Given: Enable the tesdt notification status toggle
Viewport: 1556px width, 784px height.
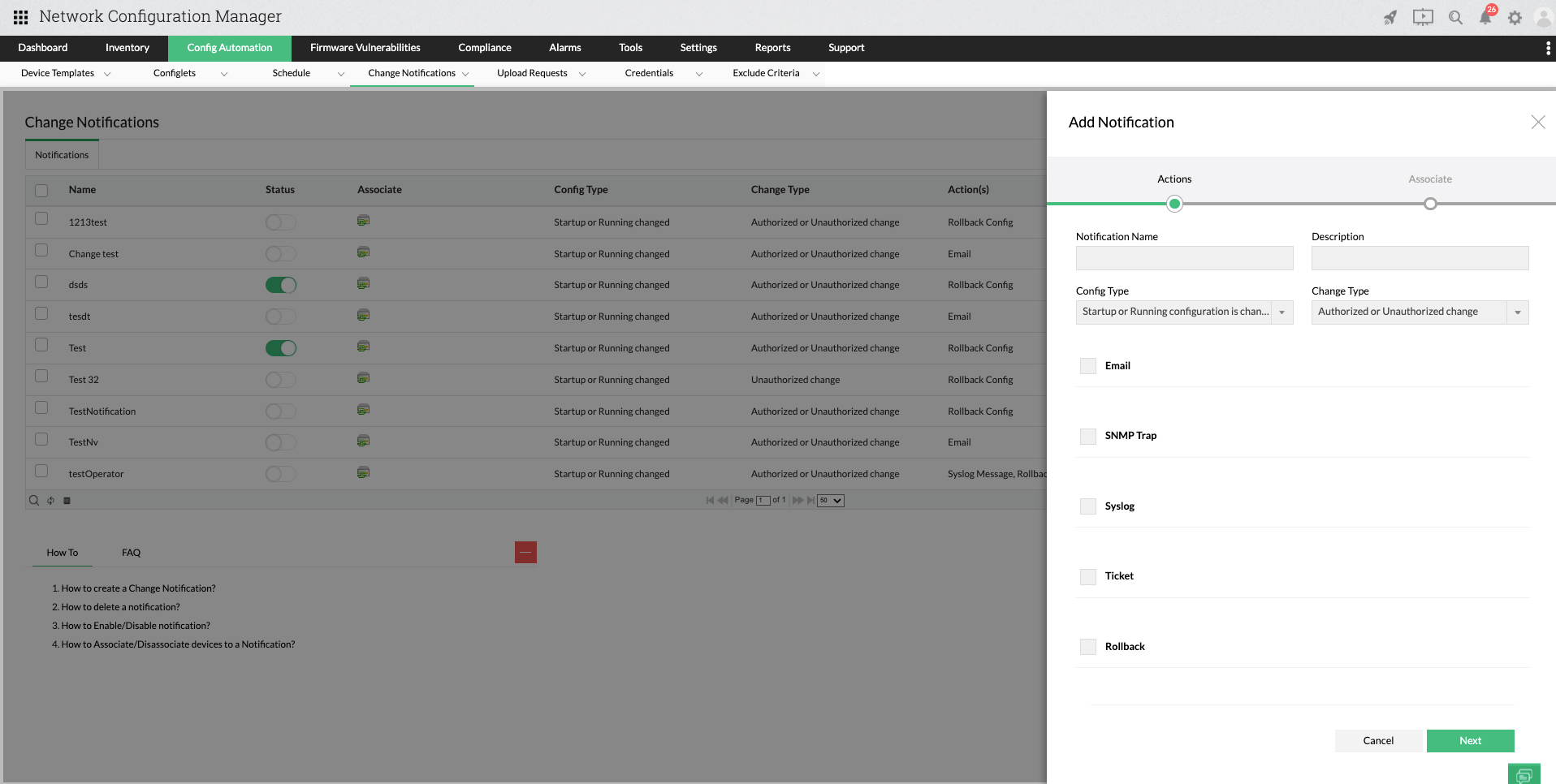Looking at the screenshot, I should [280, 316].
